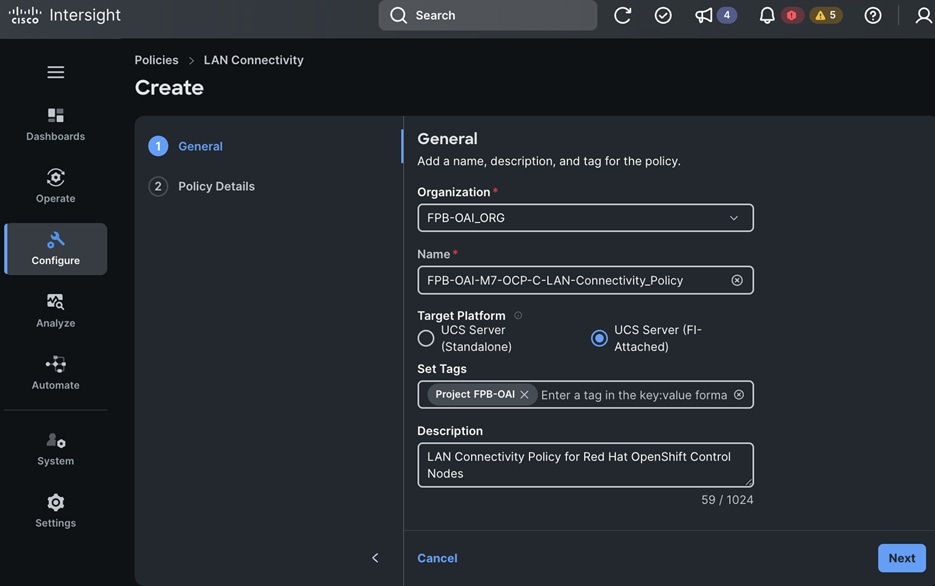Click the Target Platform info icon
935x586 pixels.
(x=518, y=315)
